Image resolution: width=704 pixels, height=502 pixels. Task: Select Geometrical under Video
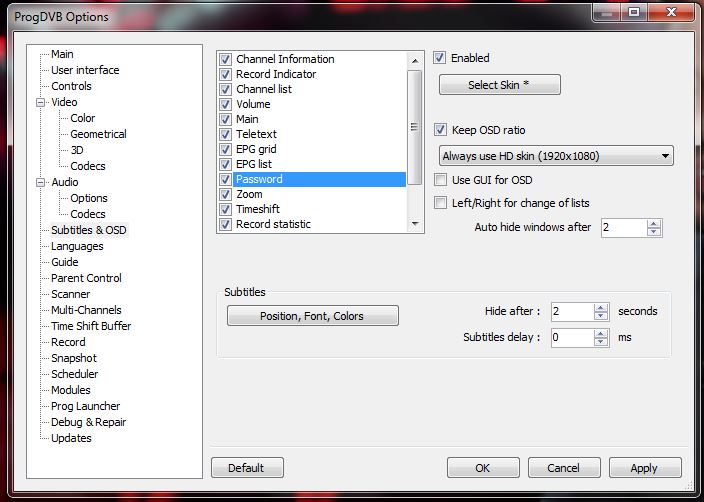tap(98, 134)
